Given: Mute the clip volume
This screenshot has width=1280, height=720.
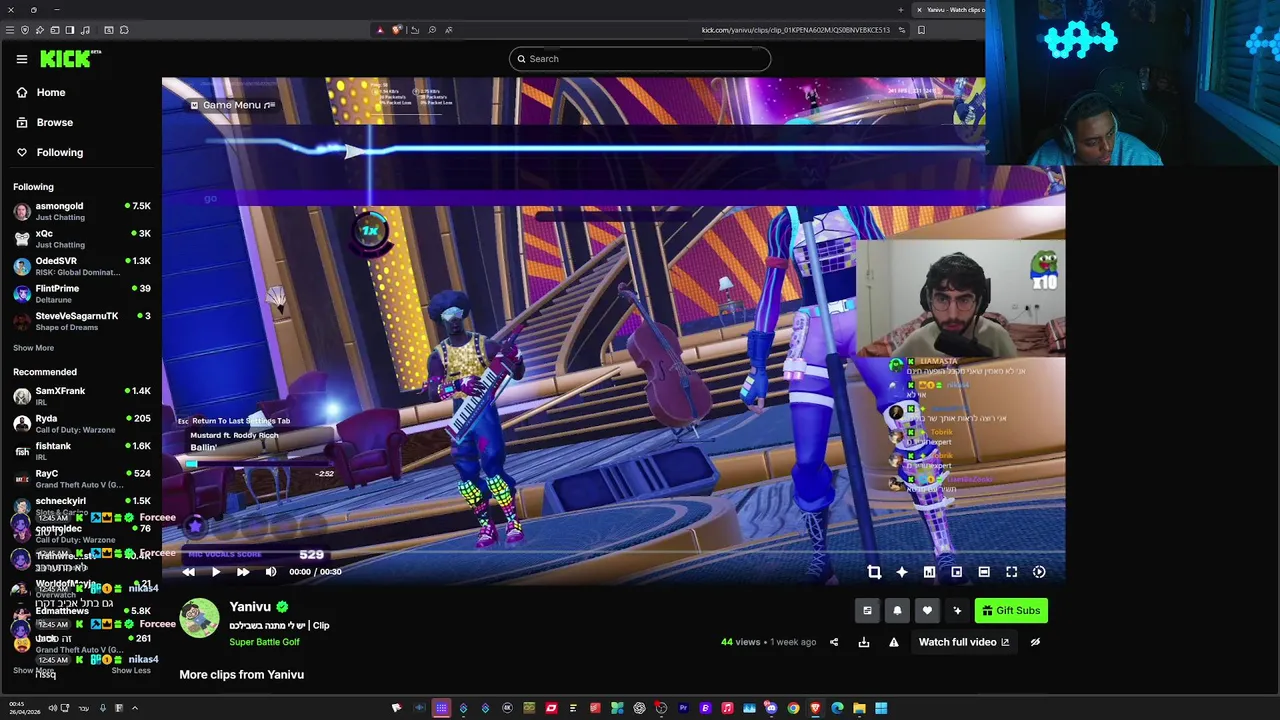Looking at the screenshot, I should [x=271, y=572].
